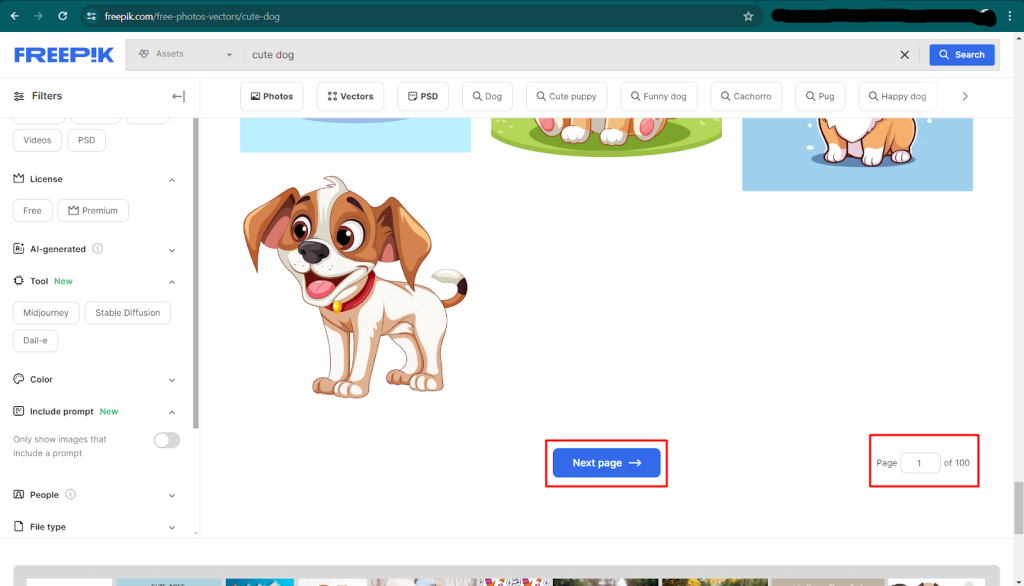The image size is (1024, 586).
Task: Expand the File type filter section
Action: coord(172,527)
